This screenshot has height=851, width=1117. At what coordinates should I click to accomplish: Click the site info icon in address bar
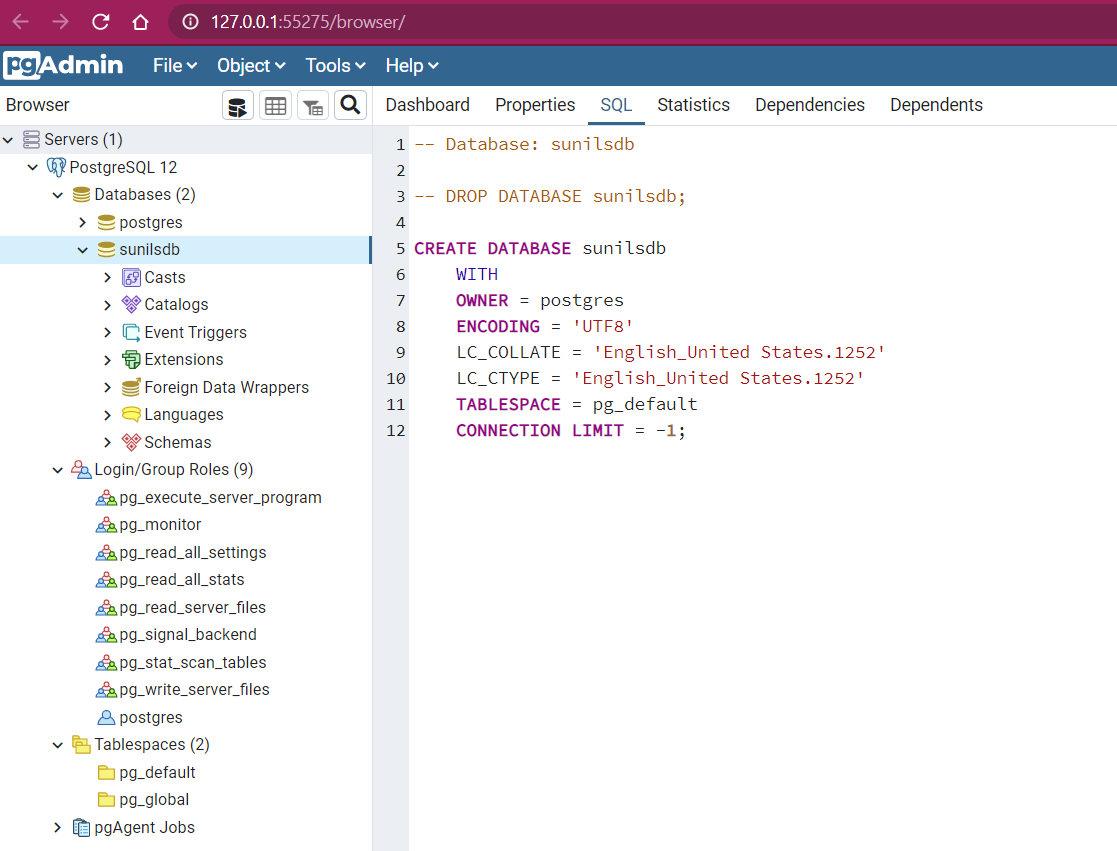pos(190,22)
